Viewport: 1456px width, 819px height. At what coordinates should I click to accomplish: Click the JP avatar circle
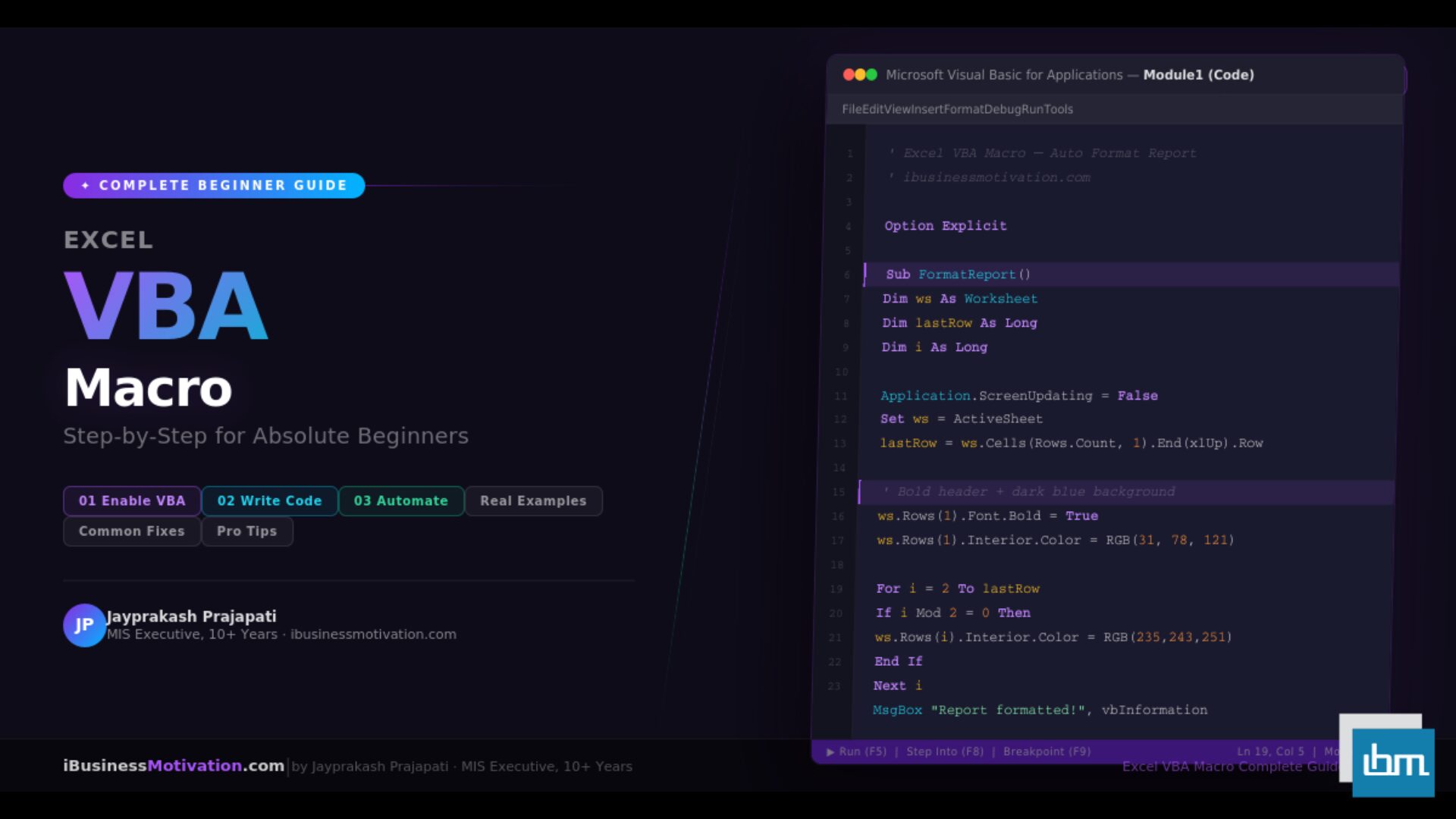(84, 625)
